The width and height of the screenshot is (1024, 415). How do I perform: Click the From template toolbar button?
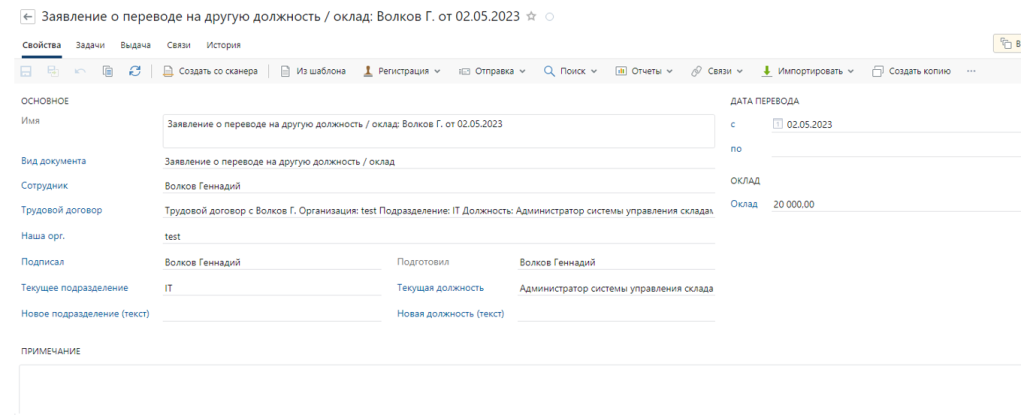click(314, 71)
